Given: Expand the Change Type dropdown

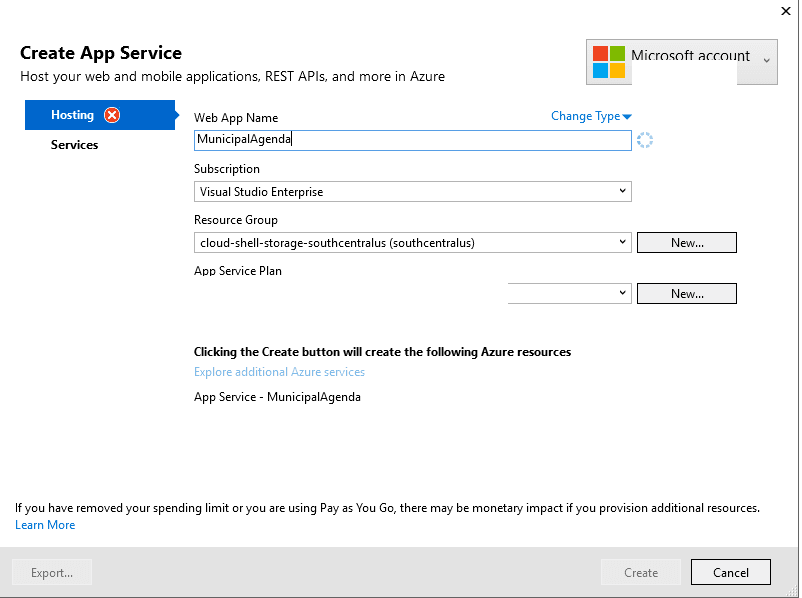Looking at the screenshot, I should [591, 116].
